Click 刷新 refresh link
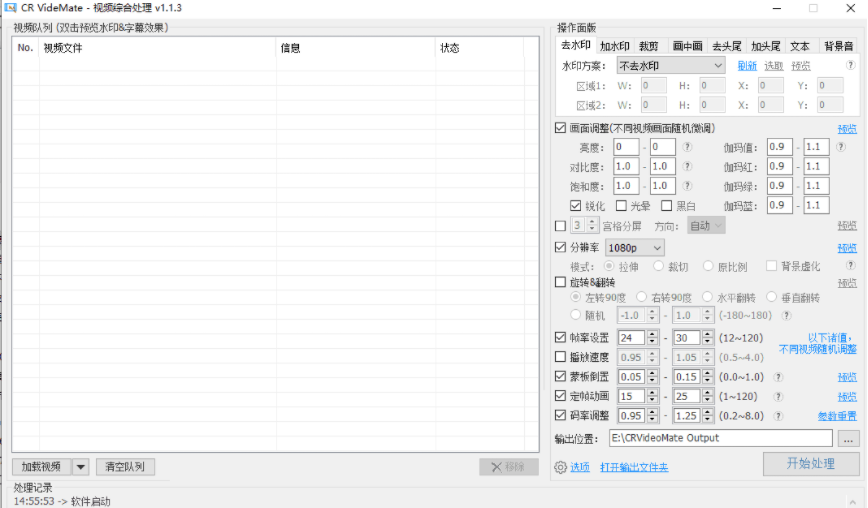Viewport: 868px width, 508px height. pos(747,66)
